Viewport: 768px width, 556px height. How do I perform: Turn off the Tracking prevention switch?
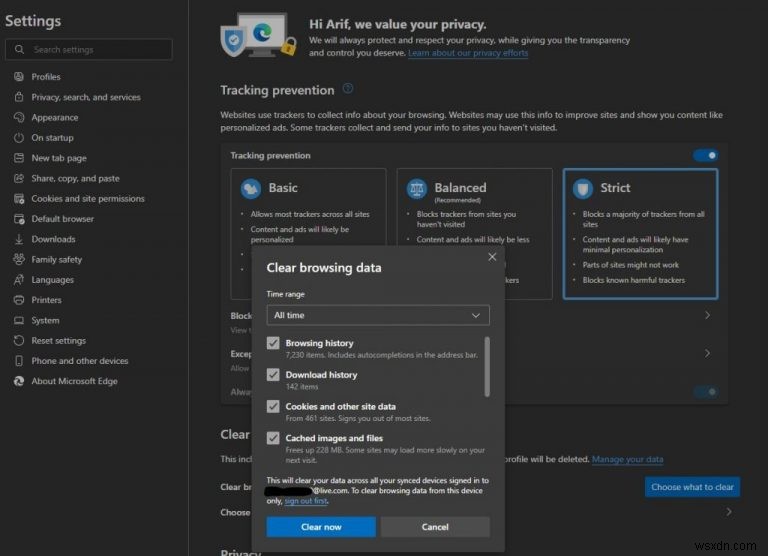(705, 155)
